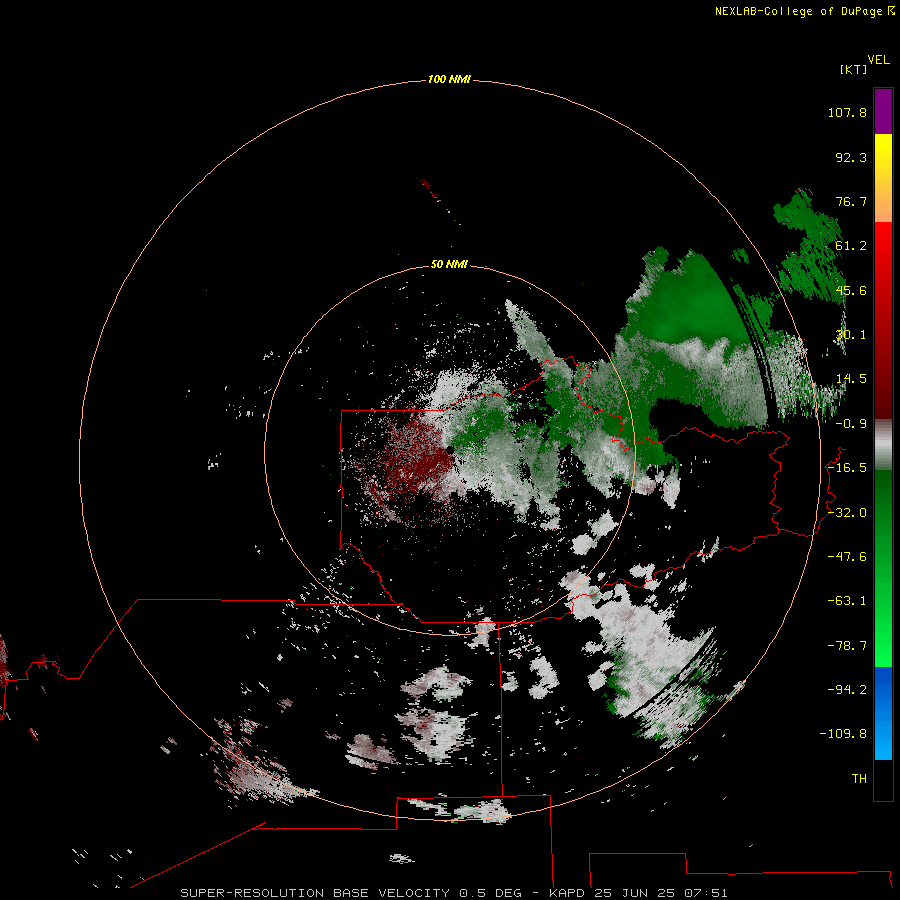Click the -63.1 legend value

tap(847, 601)
